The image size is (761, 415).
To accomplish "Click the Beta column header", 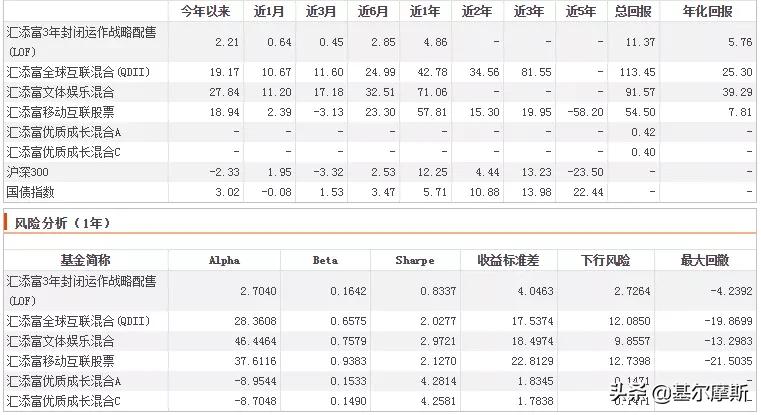I will 325,260.
